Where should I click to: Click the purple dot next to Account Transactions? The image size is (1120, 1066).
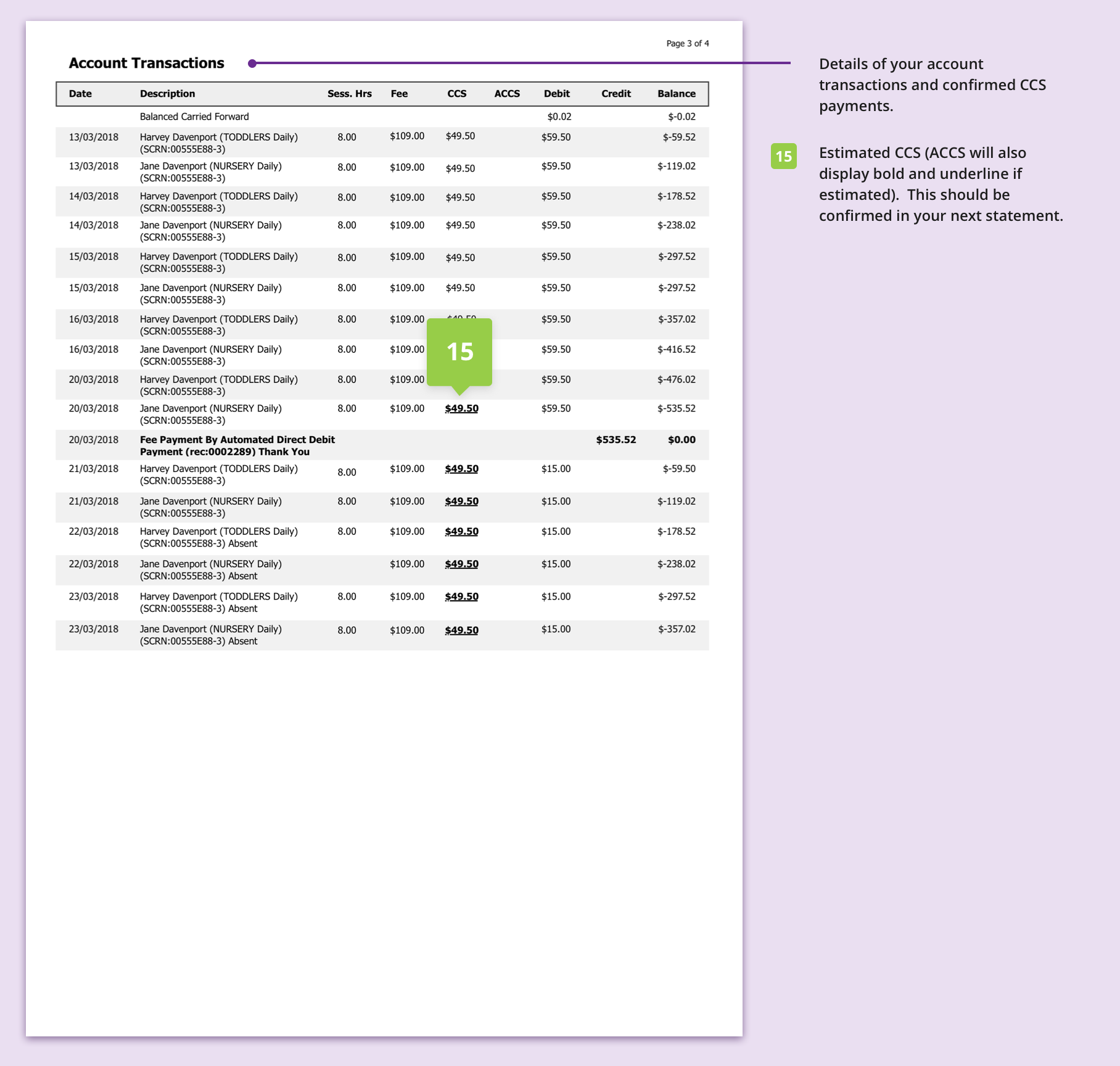252,64
